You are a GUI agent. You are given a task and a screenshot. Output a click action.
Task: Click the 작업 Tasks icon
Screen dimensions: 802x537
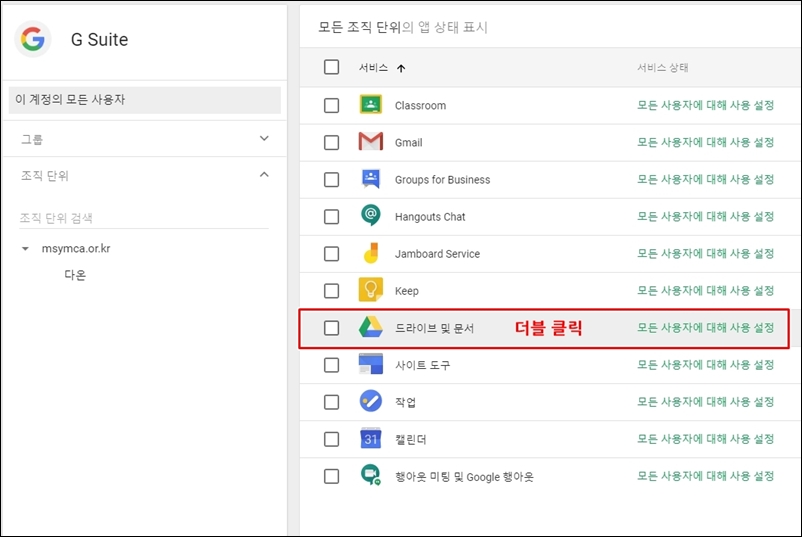pyautogui.click(x=371, y=401)
